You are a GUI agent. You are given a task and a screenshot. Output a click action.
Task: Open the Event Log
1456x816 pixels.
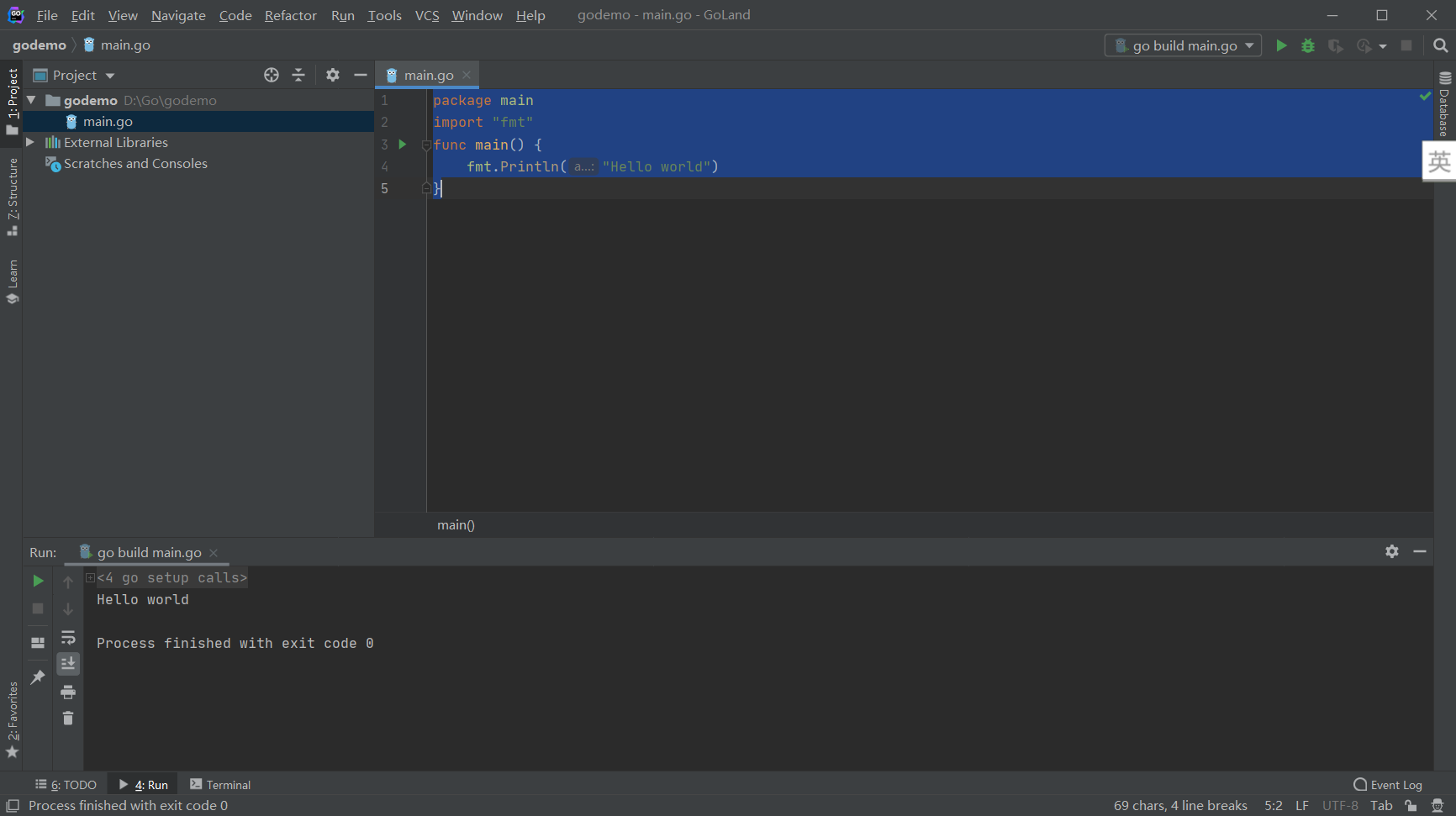1388,785
